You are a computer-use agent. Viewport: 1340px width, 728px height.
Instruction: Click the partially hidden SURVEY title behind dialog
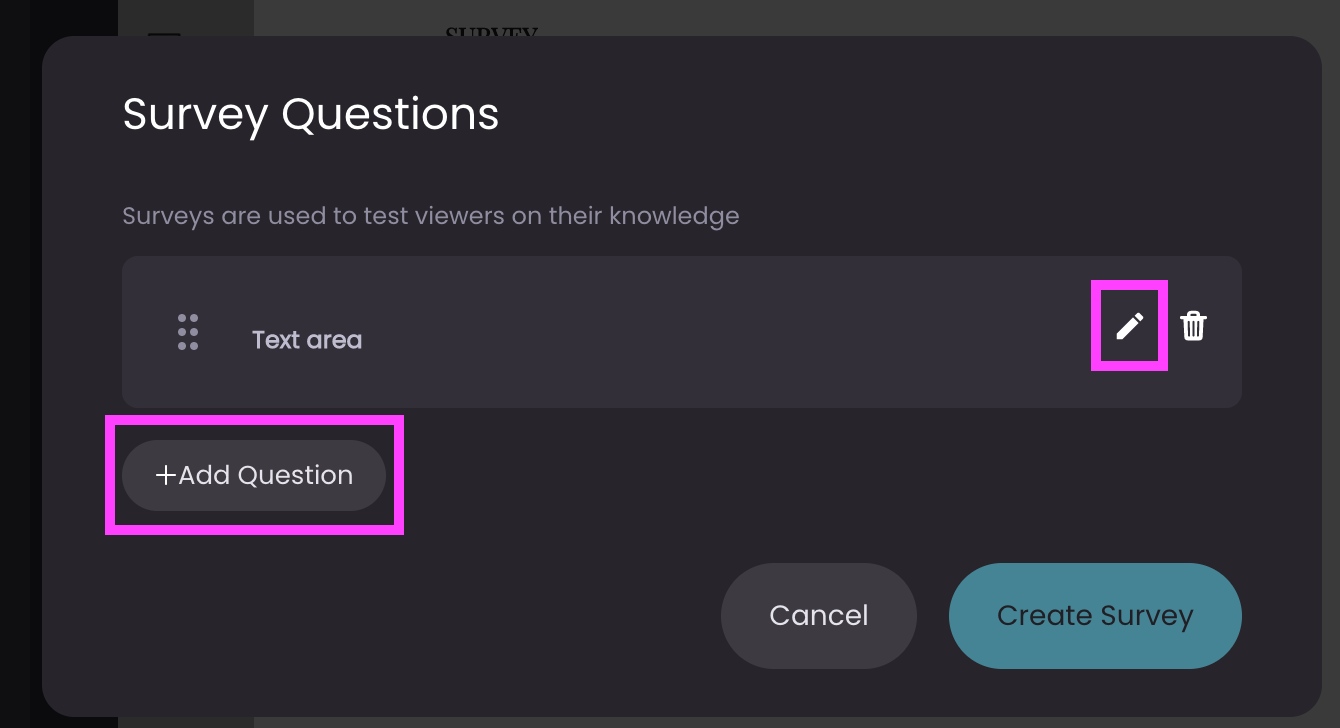pyautogui.click(x=491, y=31)
